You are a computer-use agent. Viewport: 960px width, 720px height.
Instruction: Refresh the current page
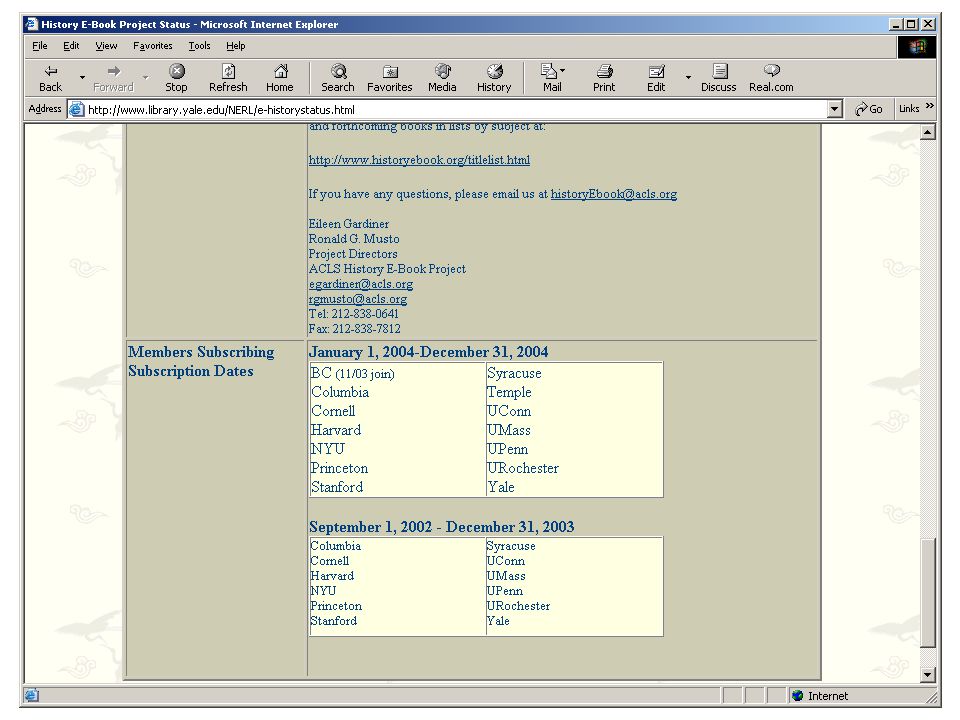(x=228, y=78)
